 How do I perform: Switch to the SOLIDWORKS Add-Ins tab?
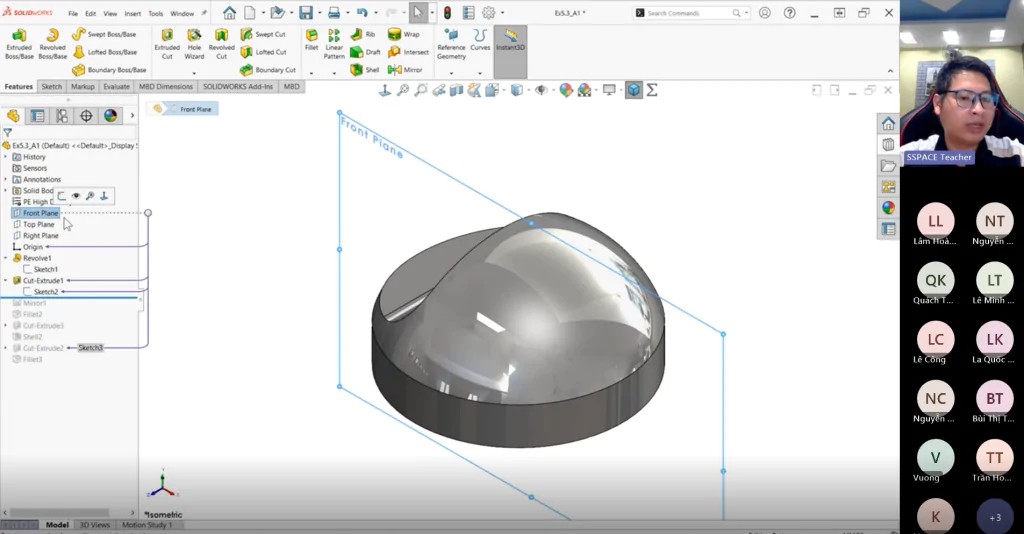[238, 86]
